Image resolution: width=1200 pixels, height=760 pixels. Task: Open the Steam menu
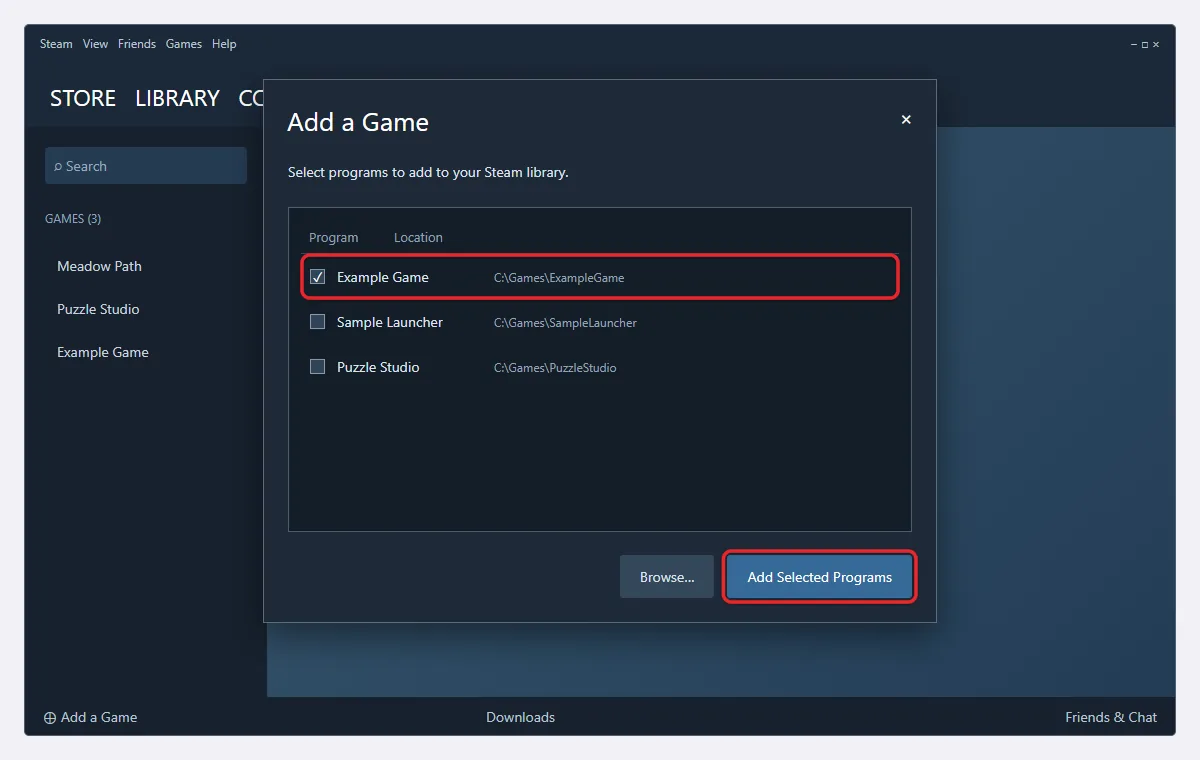point(56,44)
